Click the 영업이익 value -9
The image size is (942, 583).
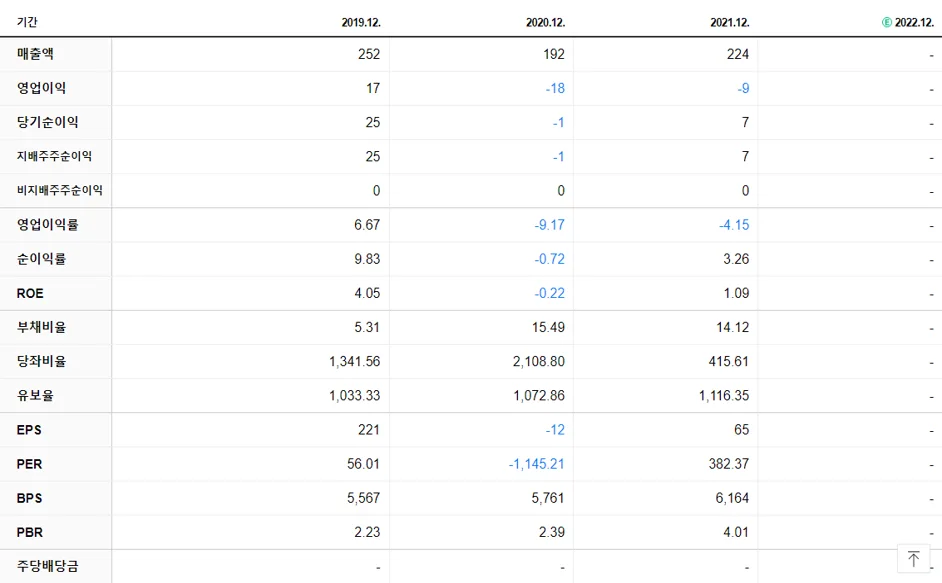pos(743,88)
